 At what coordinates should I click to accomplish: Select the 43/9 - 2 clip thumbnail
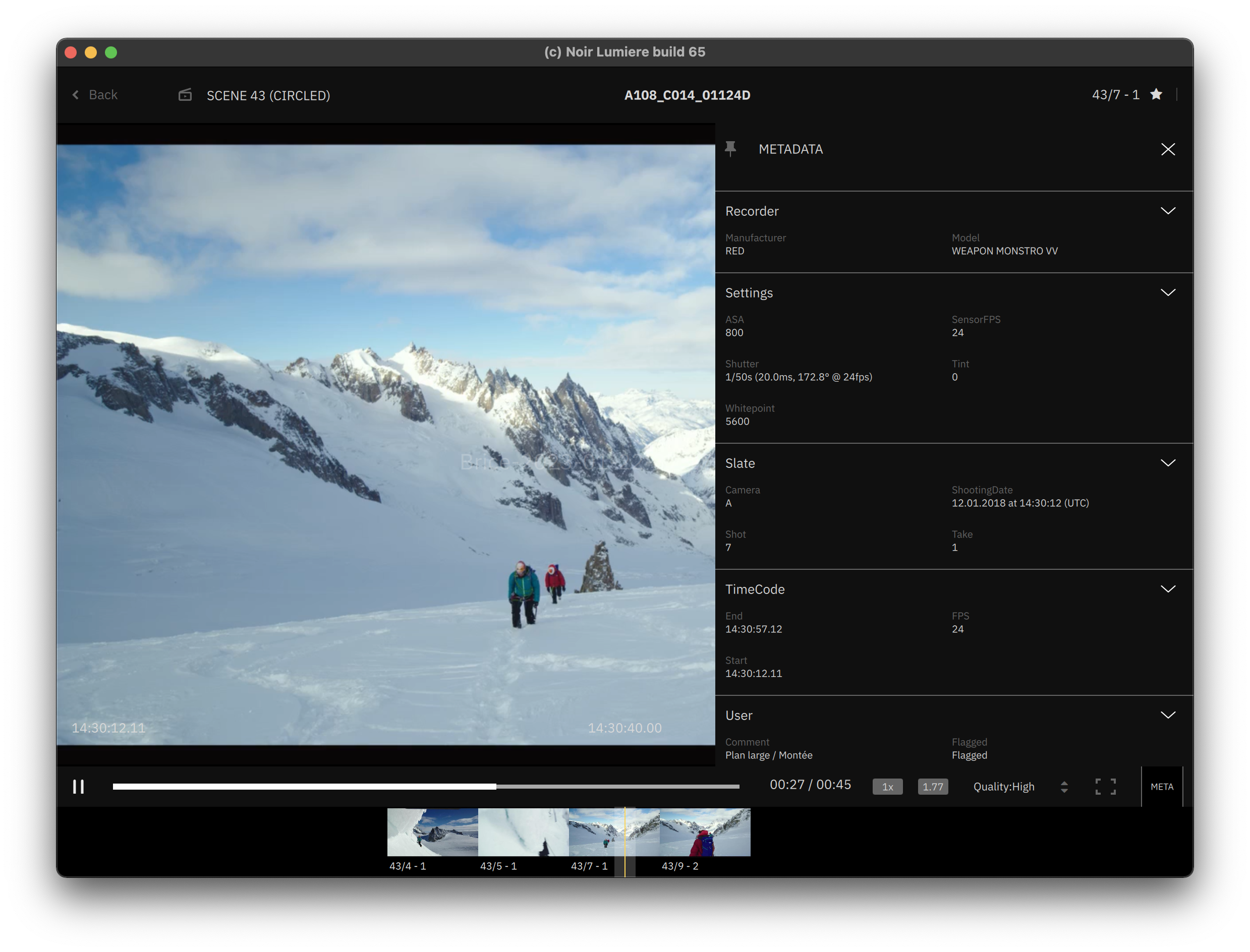pos(705,832)
